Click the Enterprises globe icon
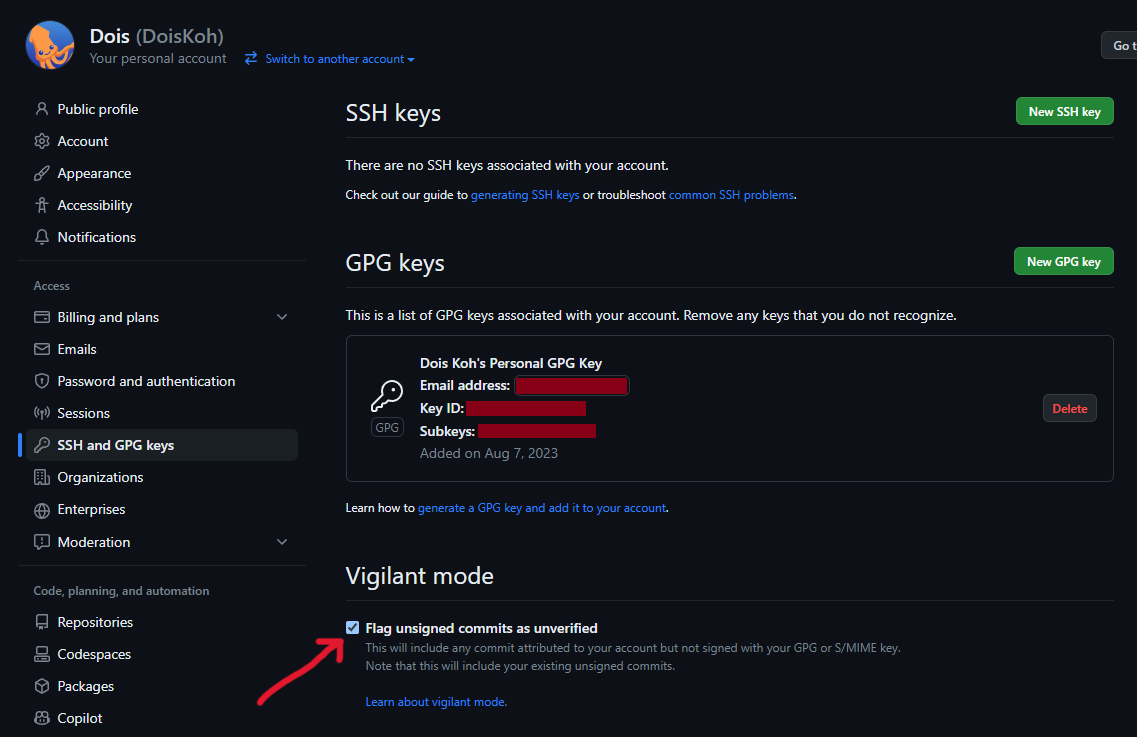The width and height of the screenshot is (1137, 737). pyautogui.click(x=42, y=509)
